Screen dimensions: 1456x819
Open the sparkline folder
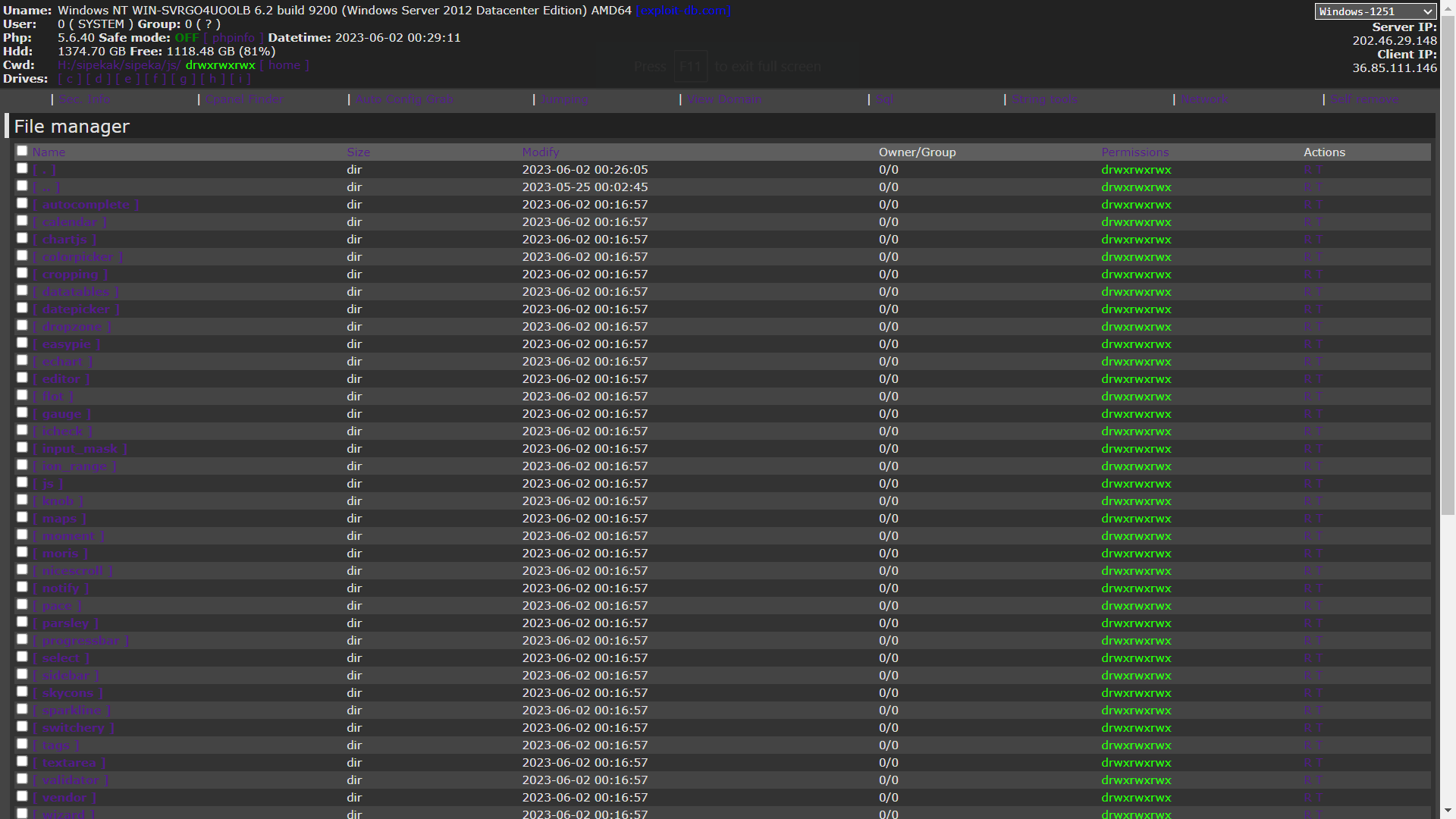[x=72, y=711]
